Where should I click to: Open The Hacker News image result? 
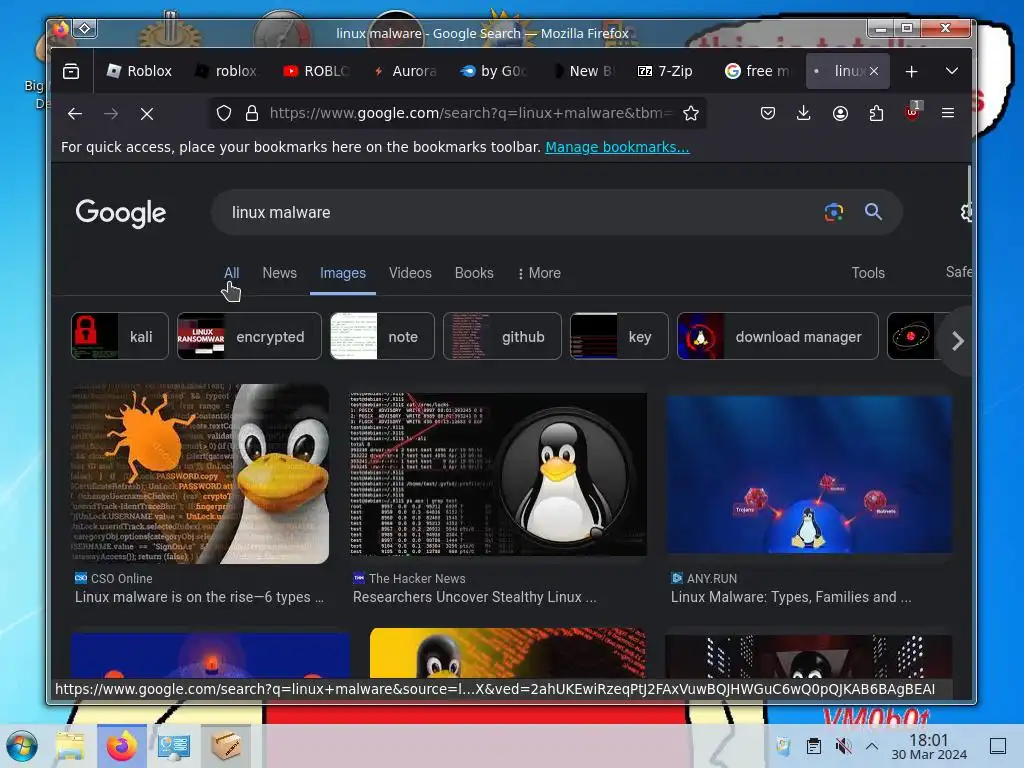498,474
